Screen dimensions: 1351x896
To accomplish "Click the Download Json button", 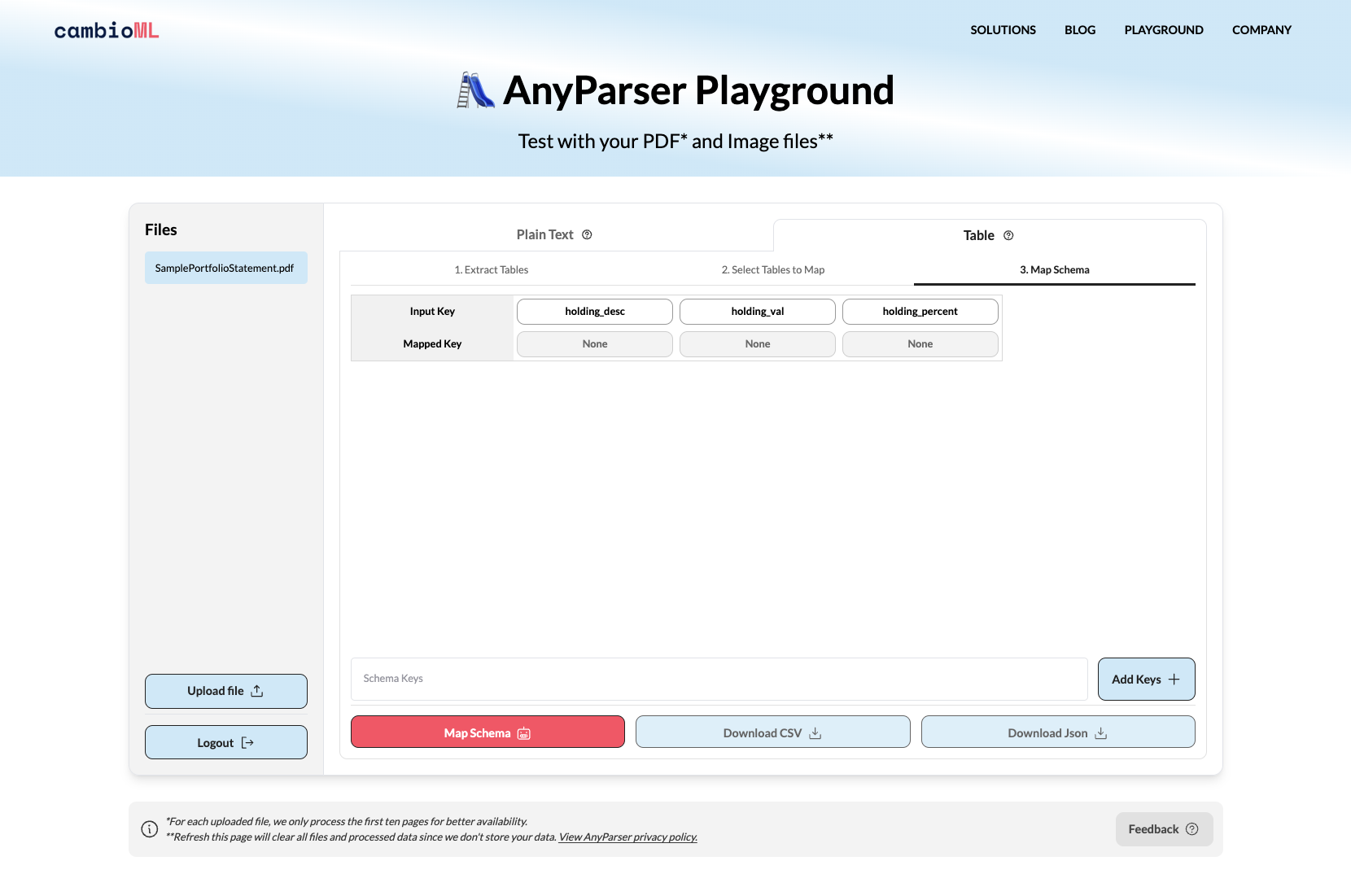I will tap(1058, 732).
